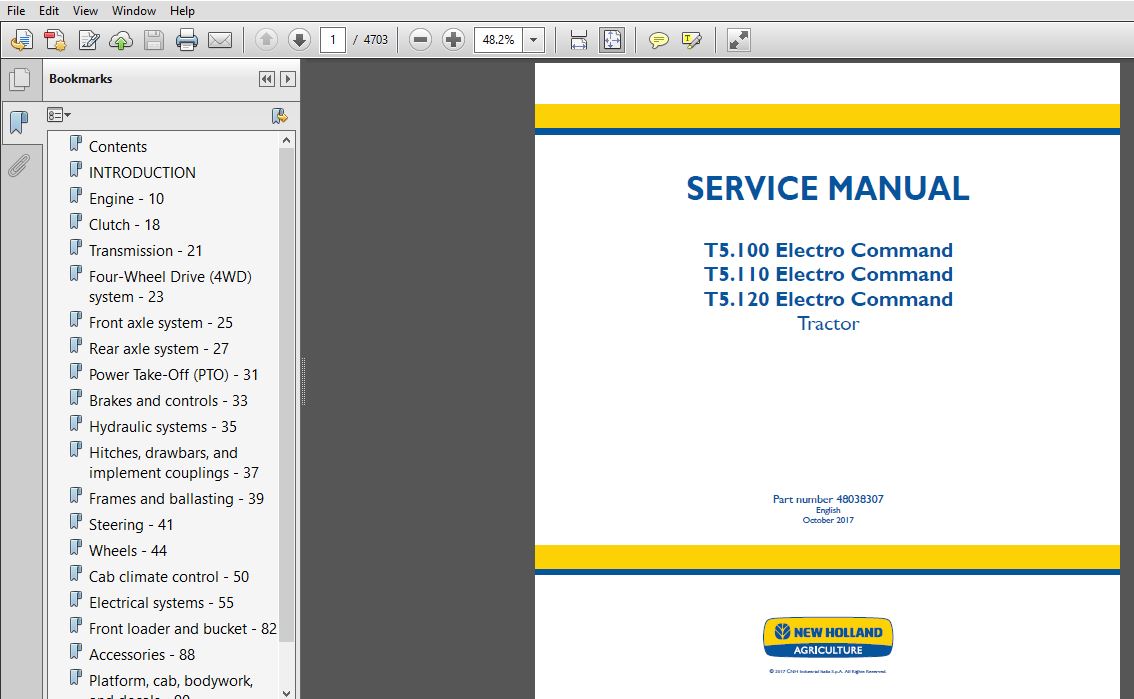Open the Attachments paperclip panel

tap(19, 166)
